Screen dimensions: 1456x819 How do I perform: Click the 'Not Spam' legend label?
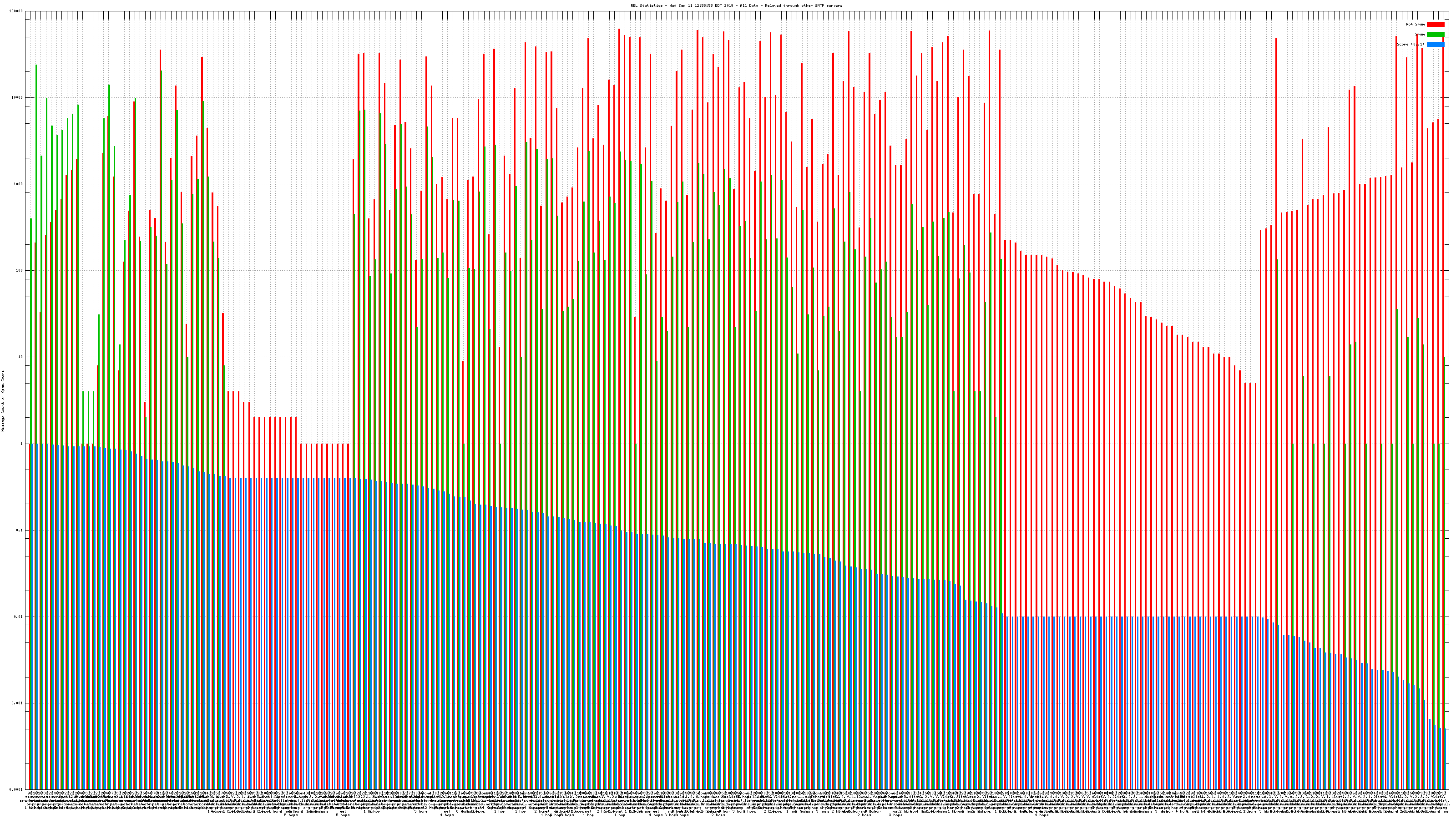1416,24
